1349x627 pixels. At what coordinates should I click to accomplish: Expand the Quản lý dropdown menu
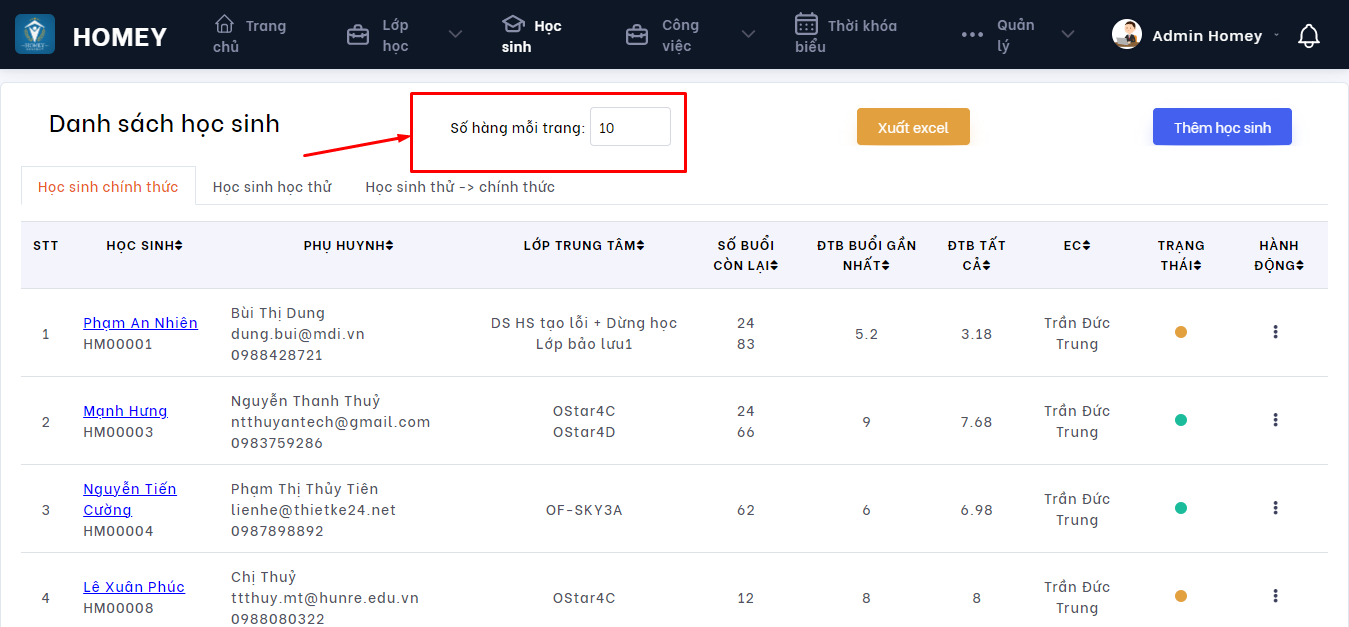coord(1068,35)
